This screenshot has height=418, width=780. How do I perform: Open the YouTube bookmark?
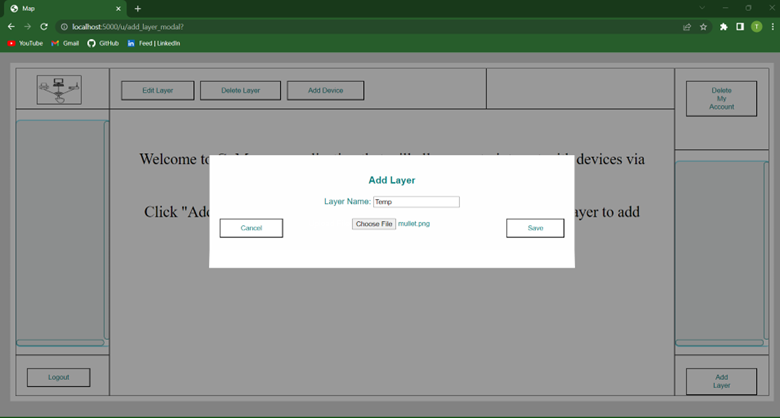25,43
